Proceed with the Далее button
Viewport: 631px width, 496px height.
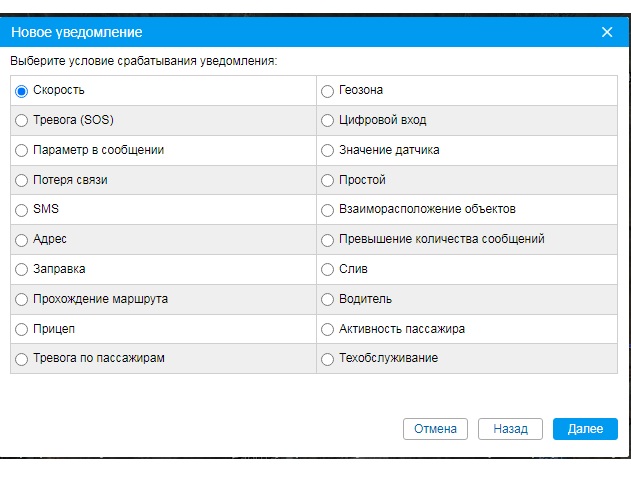[585, 429]
